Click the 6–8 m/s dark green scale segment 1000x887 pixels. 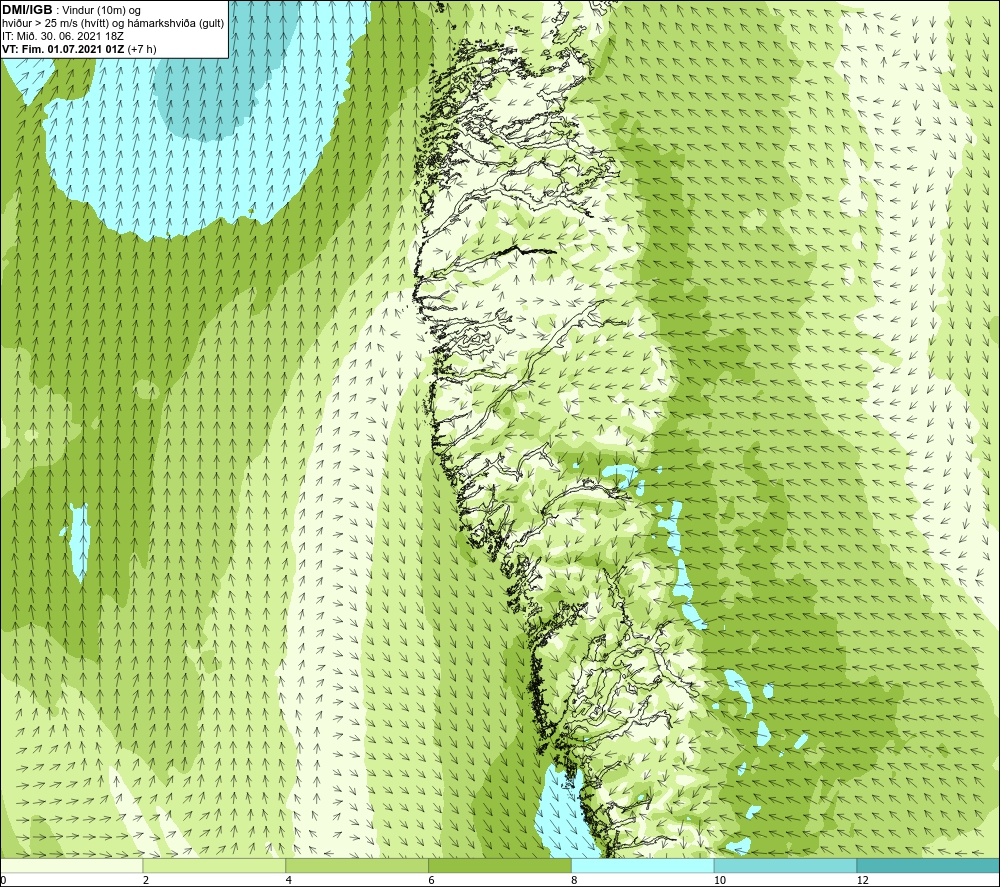500,865
